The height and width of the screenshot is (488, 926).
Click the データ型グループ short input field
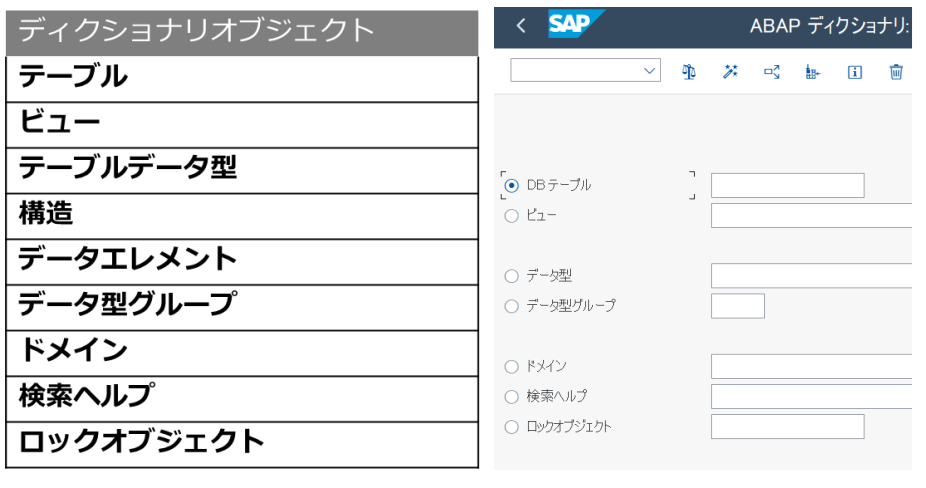(x=738, y=306)
